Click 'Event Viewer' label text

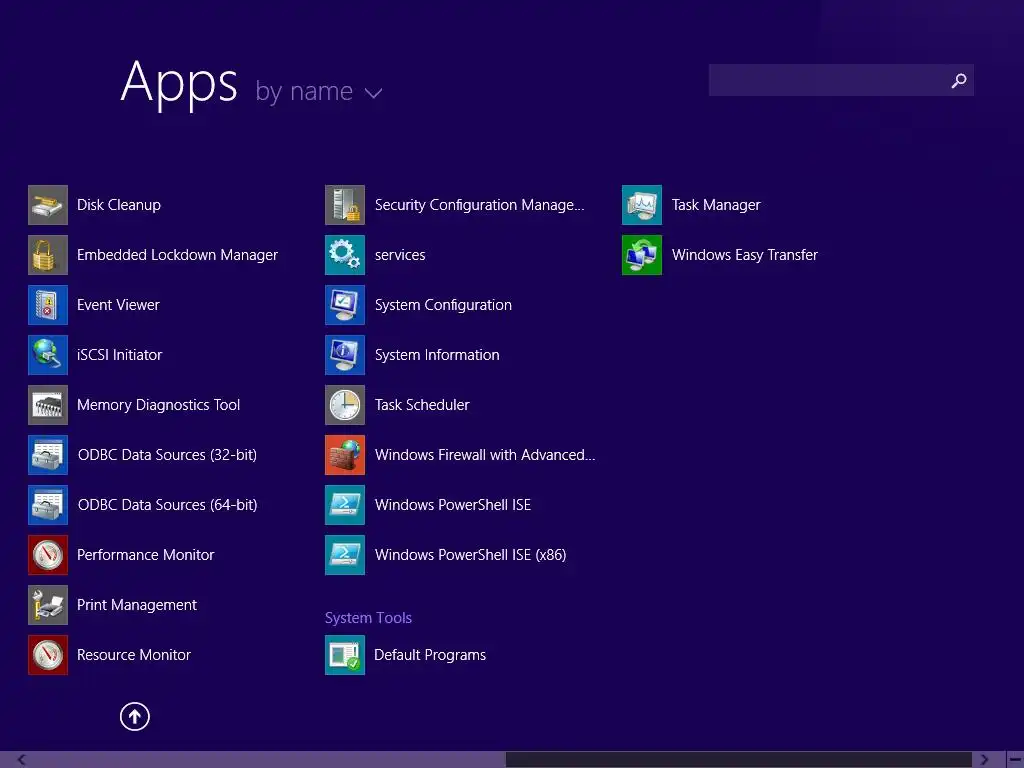tap(118, 305)
